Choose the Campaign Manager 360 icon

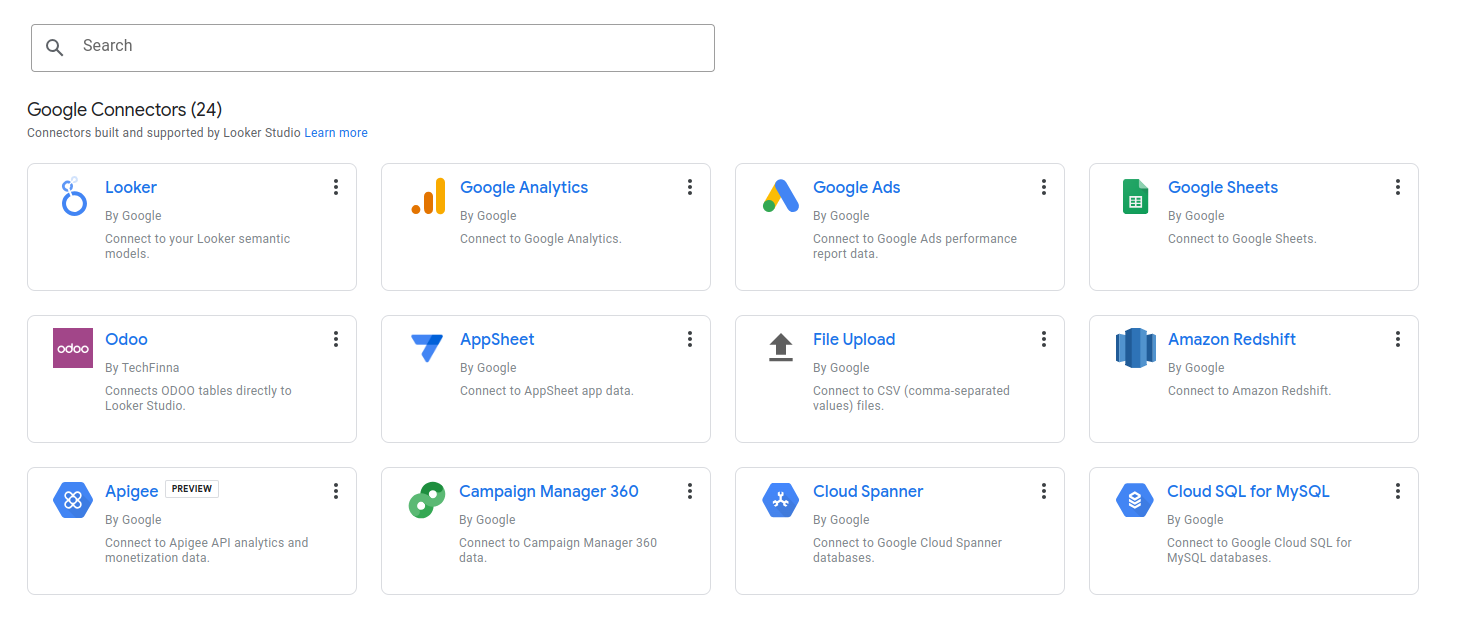coord(427,500)
